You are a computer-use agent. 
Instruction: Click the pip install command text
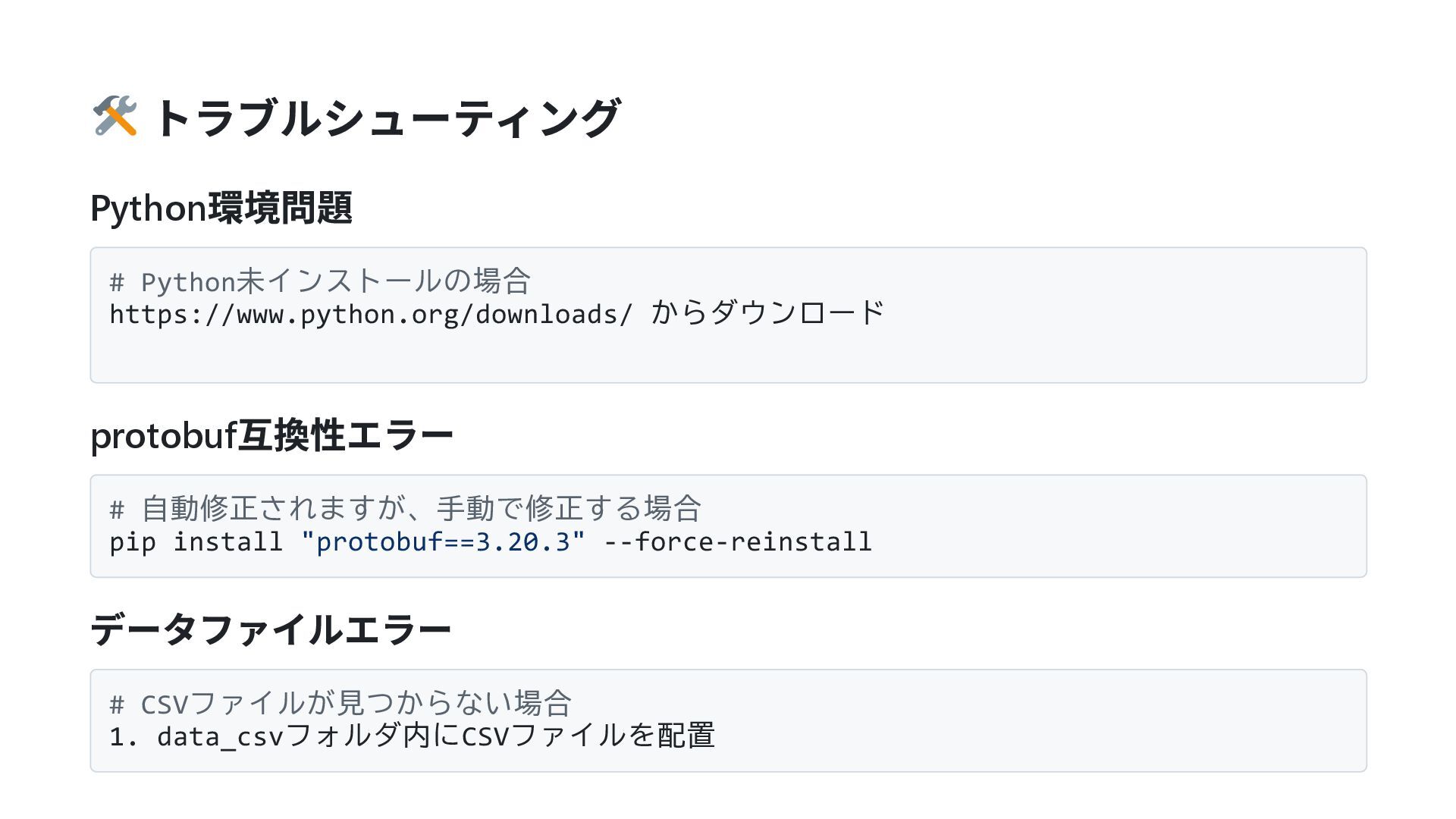click(x=196, y=541)
